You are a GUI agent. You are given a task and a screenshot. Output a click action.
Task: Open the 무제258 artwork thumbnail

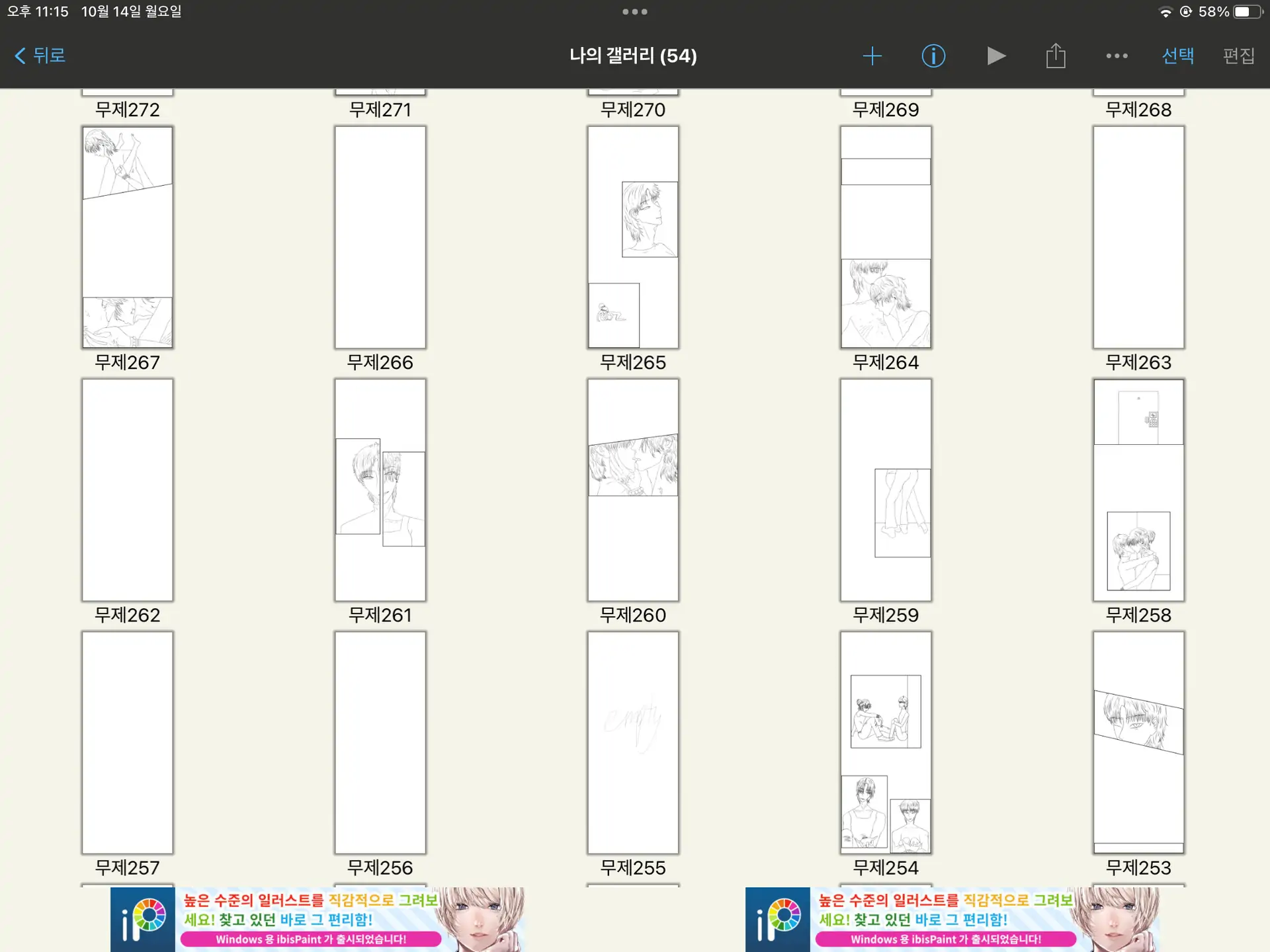1138,490
